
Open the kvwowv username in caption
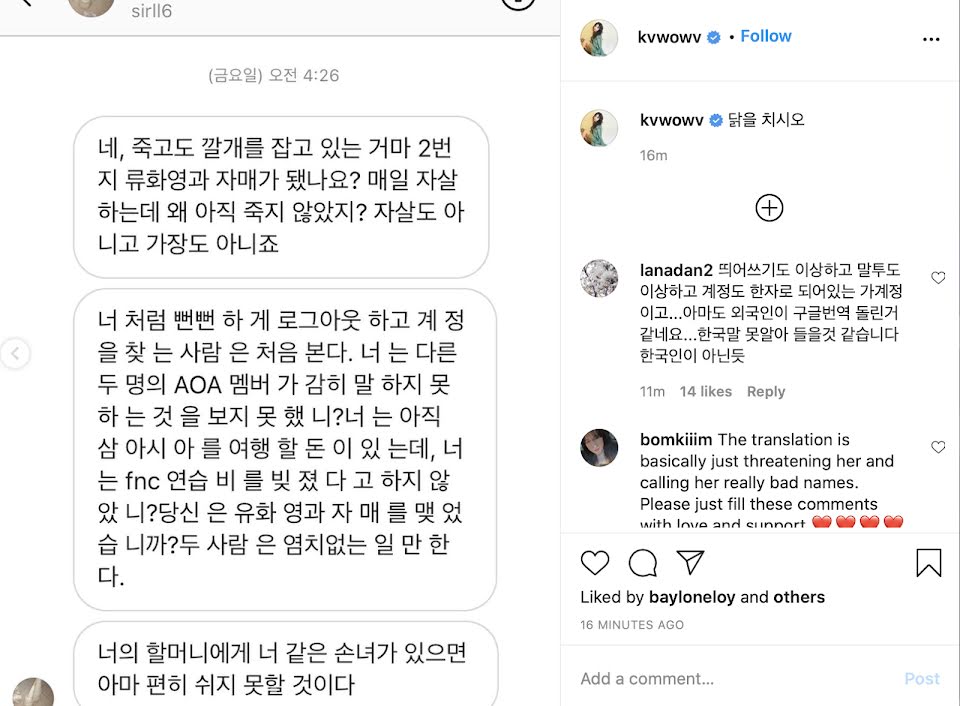point(671,120)
